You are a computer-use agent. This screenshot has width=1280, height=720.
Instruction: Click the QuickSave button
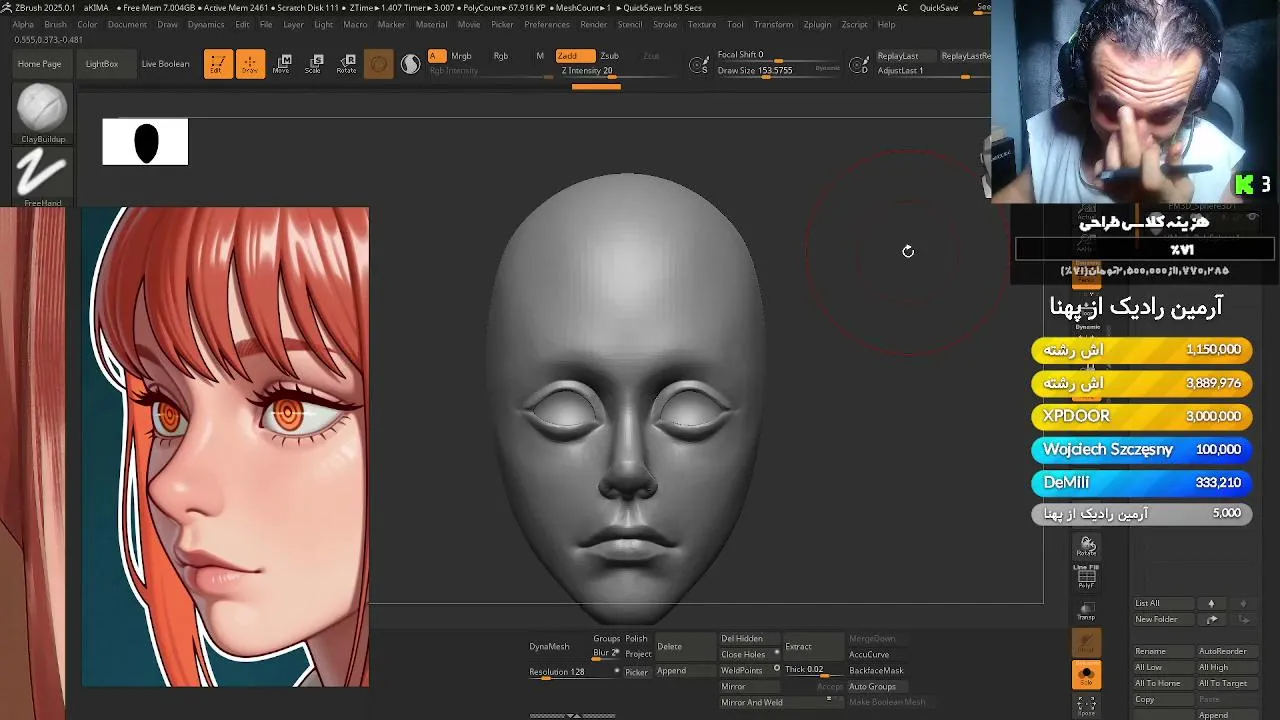pyautogui.click(x=939, y=8)
